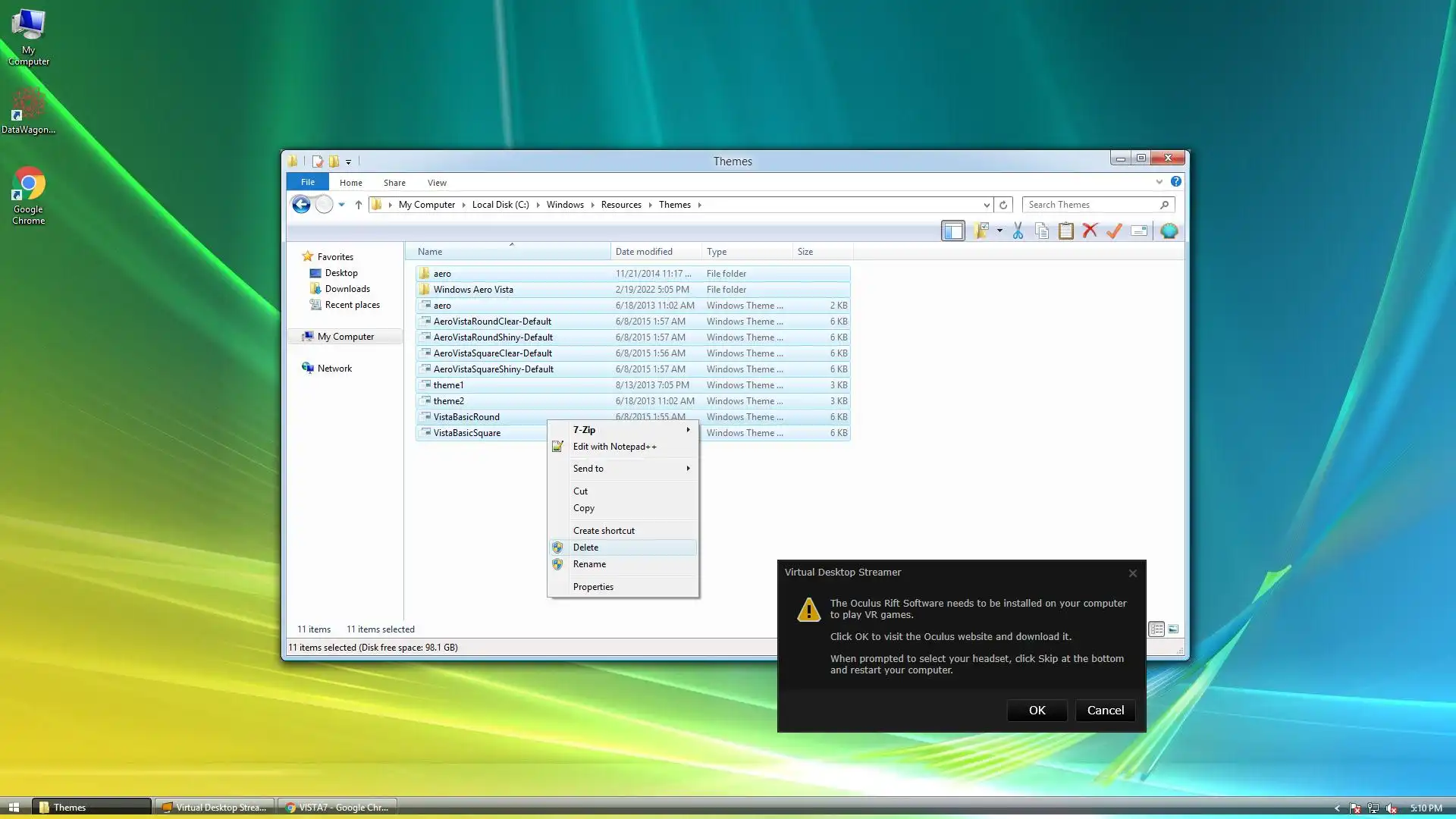This screenshot has width=1456, height=819.
Task: Toggle the navigation pane layout button
Action: click(x=953, y=231)
